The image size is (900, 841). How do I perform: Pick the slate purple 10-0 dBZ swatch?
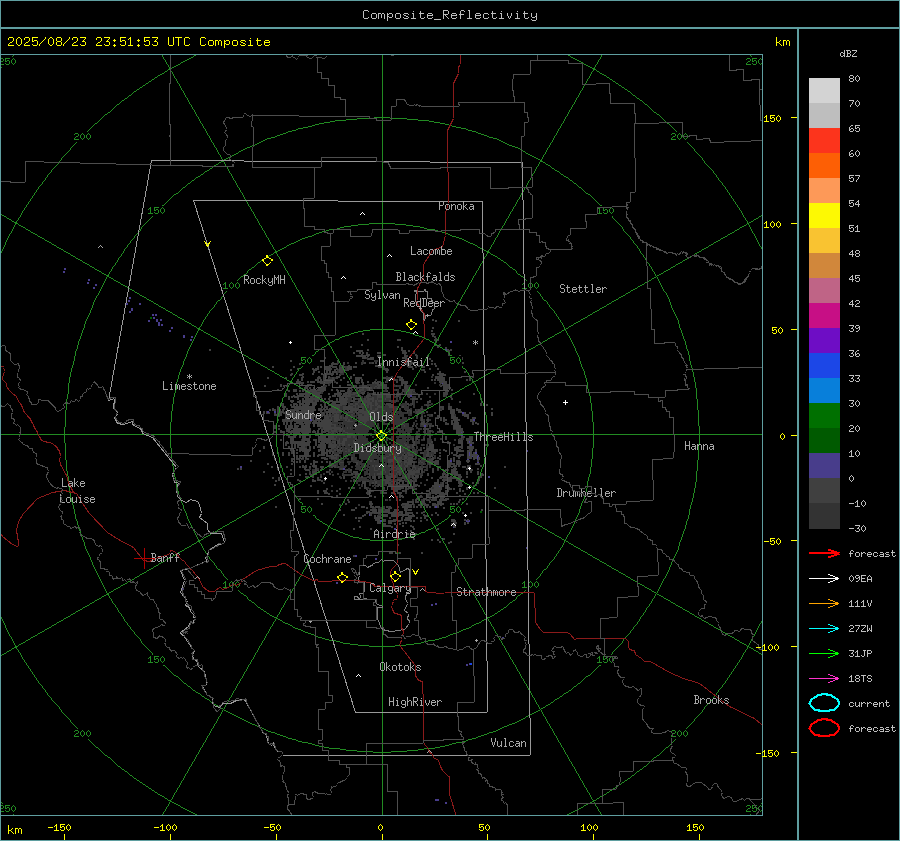click(x=824, y=466)
